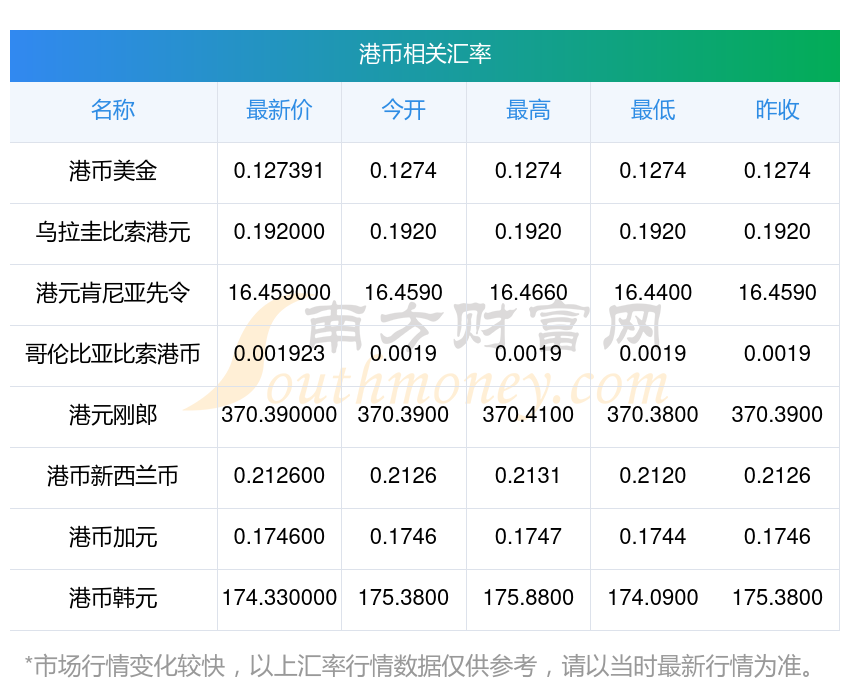Click the 今开 column header

[x=403, y=110]
